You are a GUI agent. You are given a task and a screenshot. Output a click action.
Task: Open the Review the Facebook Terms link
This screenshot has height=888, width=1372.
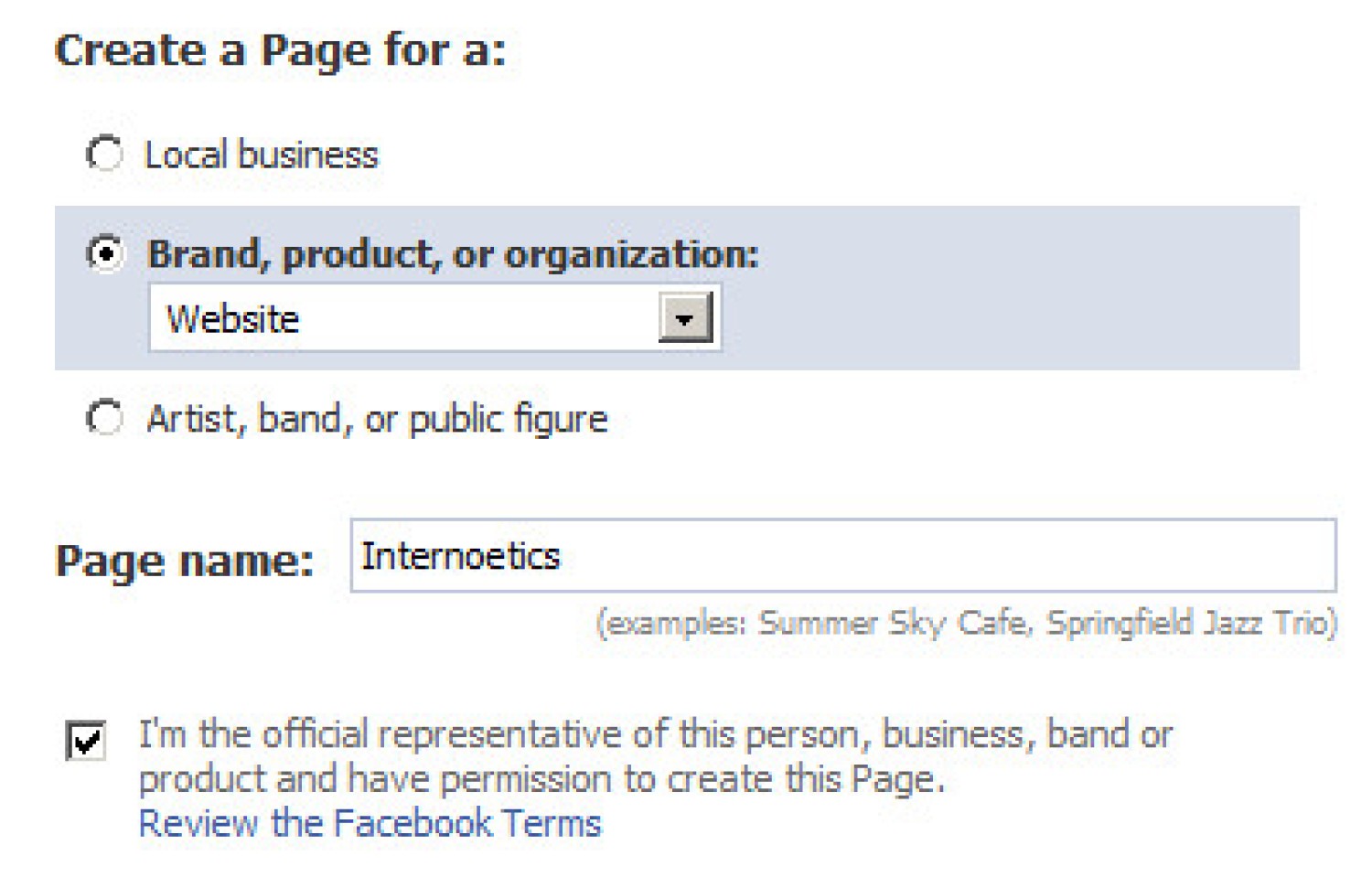coord(370,823)
